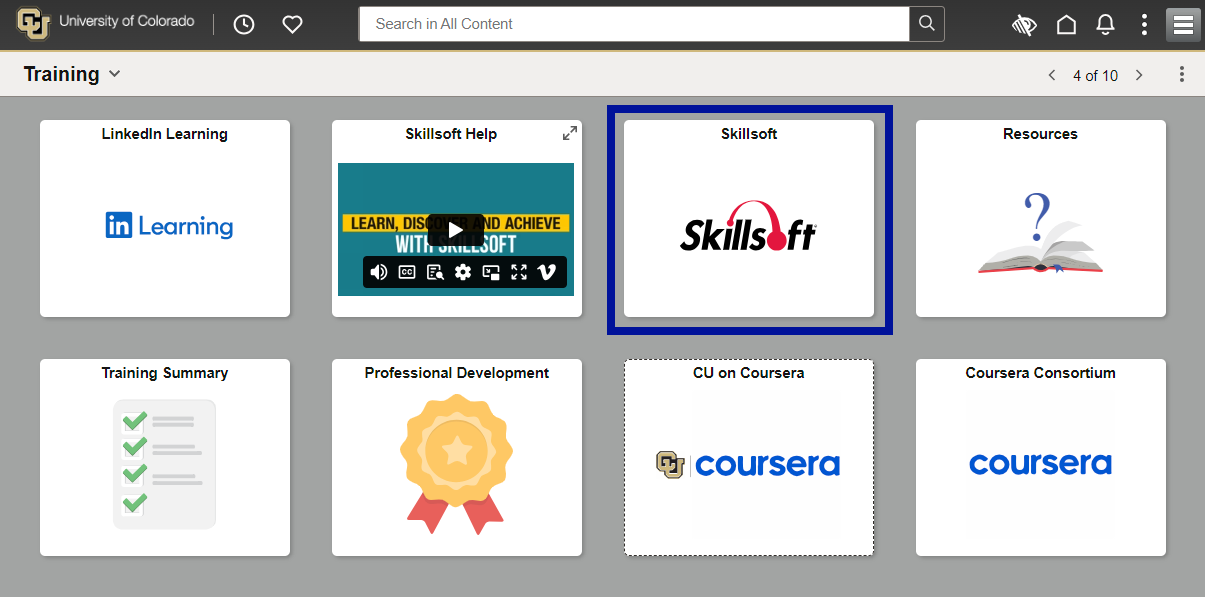This screenshot has width=1205, height=597.
Task: Open notifications bell
Action: click(x=1105, y=25)
